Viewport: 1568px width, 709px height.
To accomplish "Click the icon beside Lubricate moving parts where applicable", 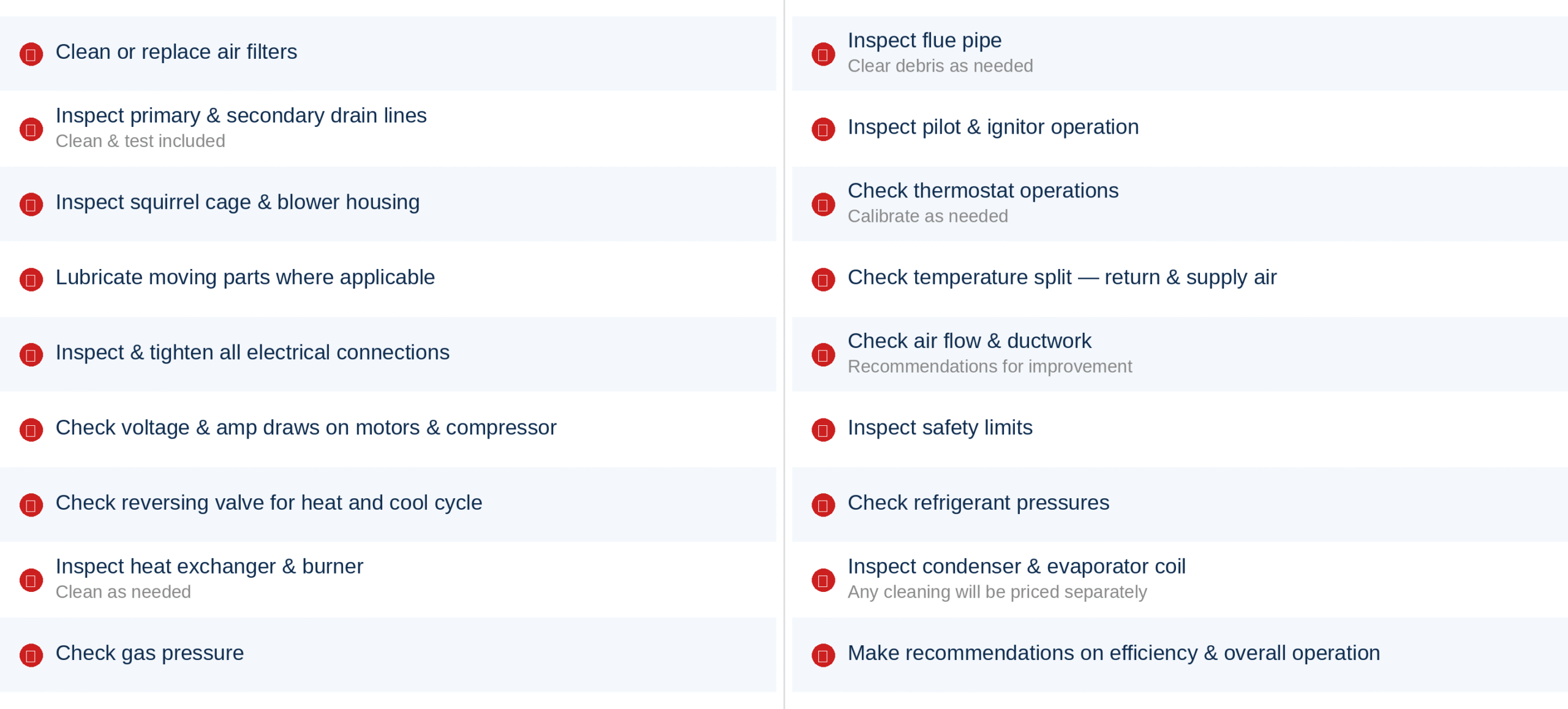I will coord(31,279).
